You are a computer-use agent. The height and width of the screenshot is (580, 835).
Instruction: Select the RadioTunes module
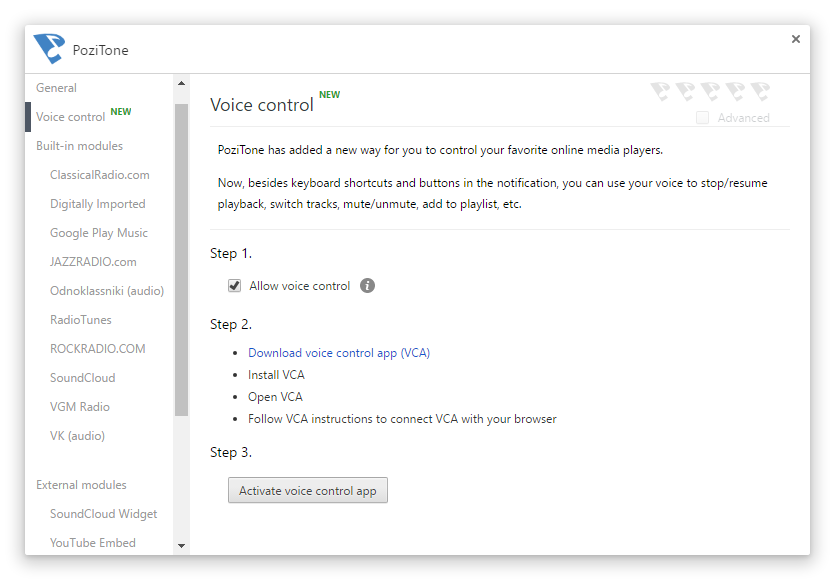point(81,320)
